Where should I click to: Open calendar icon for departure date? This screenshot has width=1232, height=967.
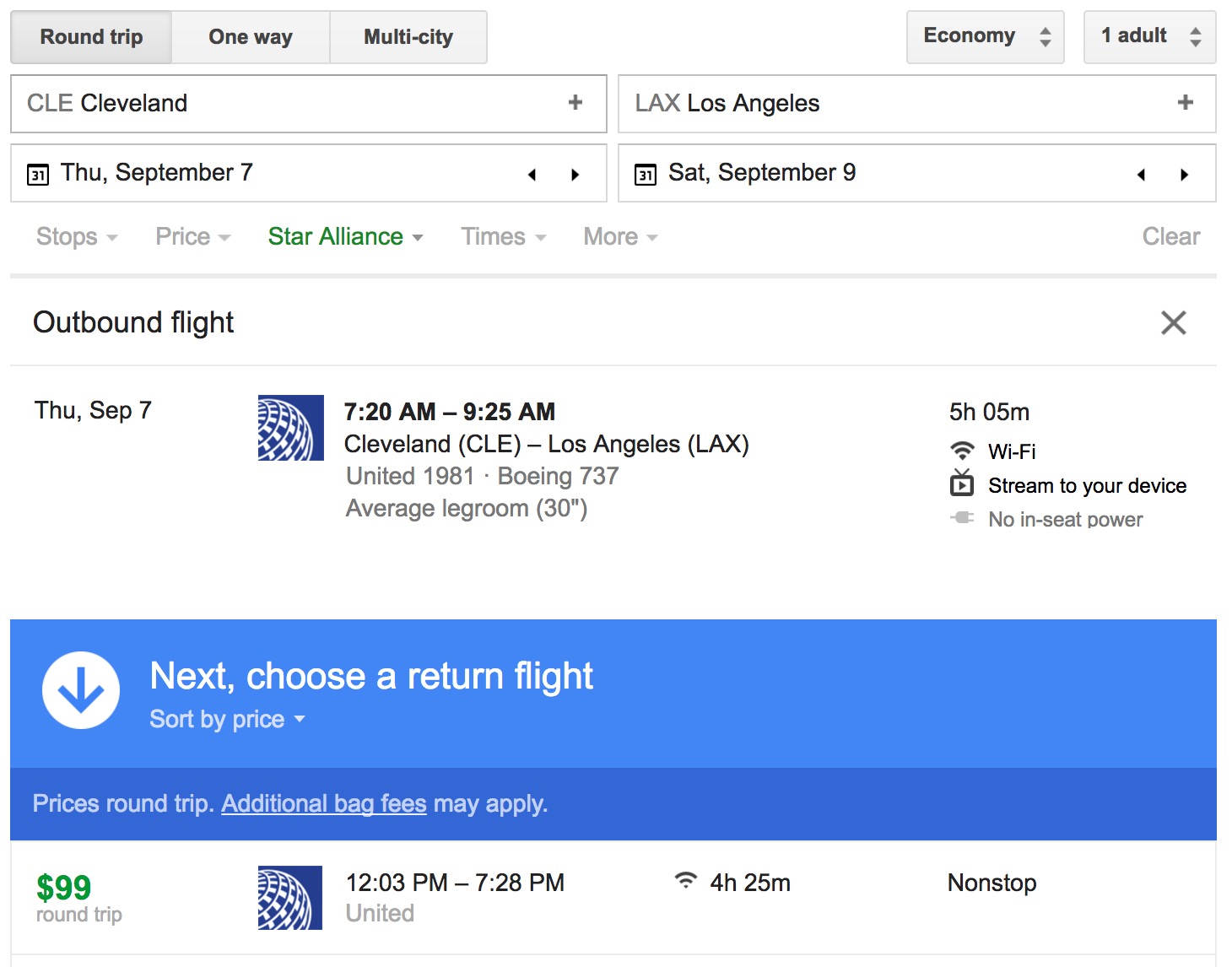click(x=38, y=175)
